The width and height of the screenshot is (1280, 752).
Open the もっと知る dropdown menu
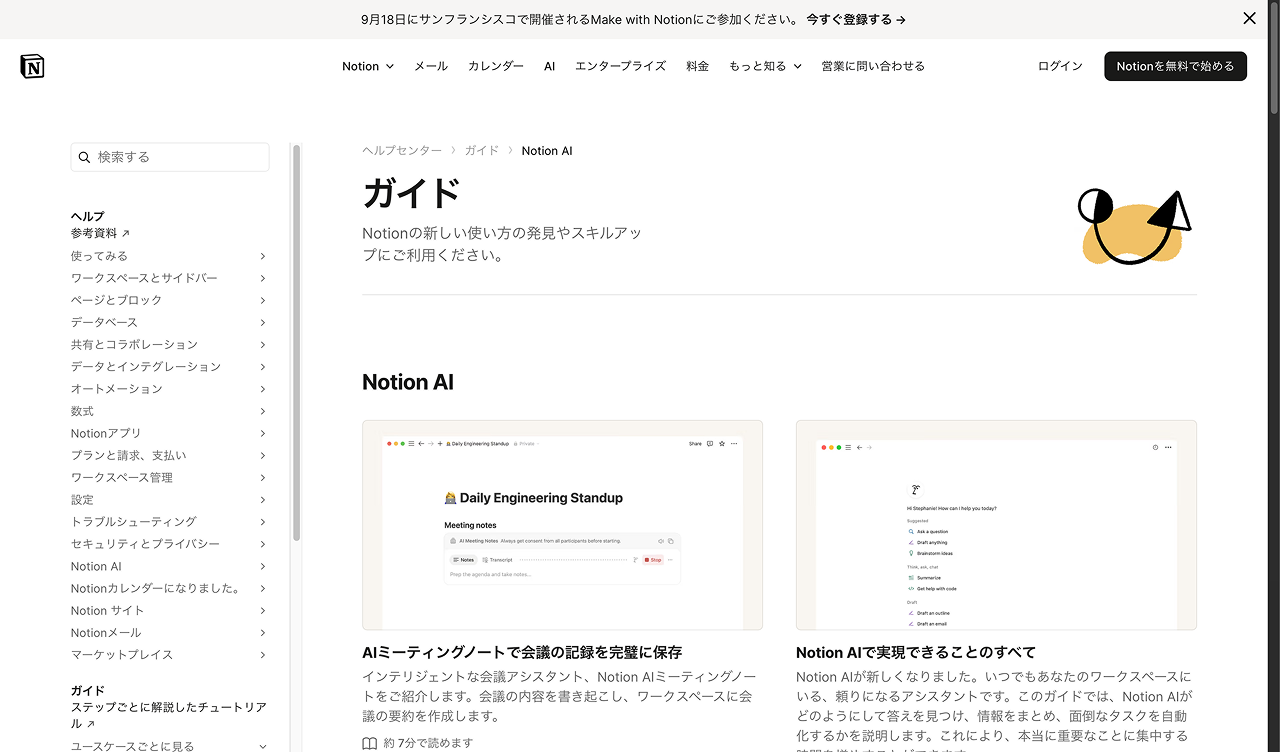click(765, 66)
